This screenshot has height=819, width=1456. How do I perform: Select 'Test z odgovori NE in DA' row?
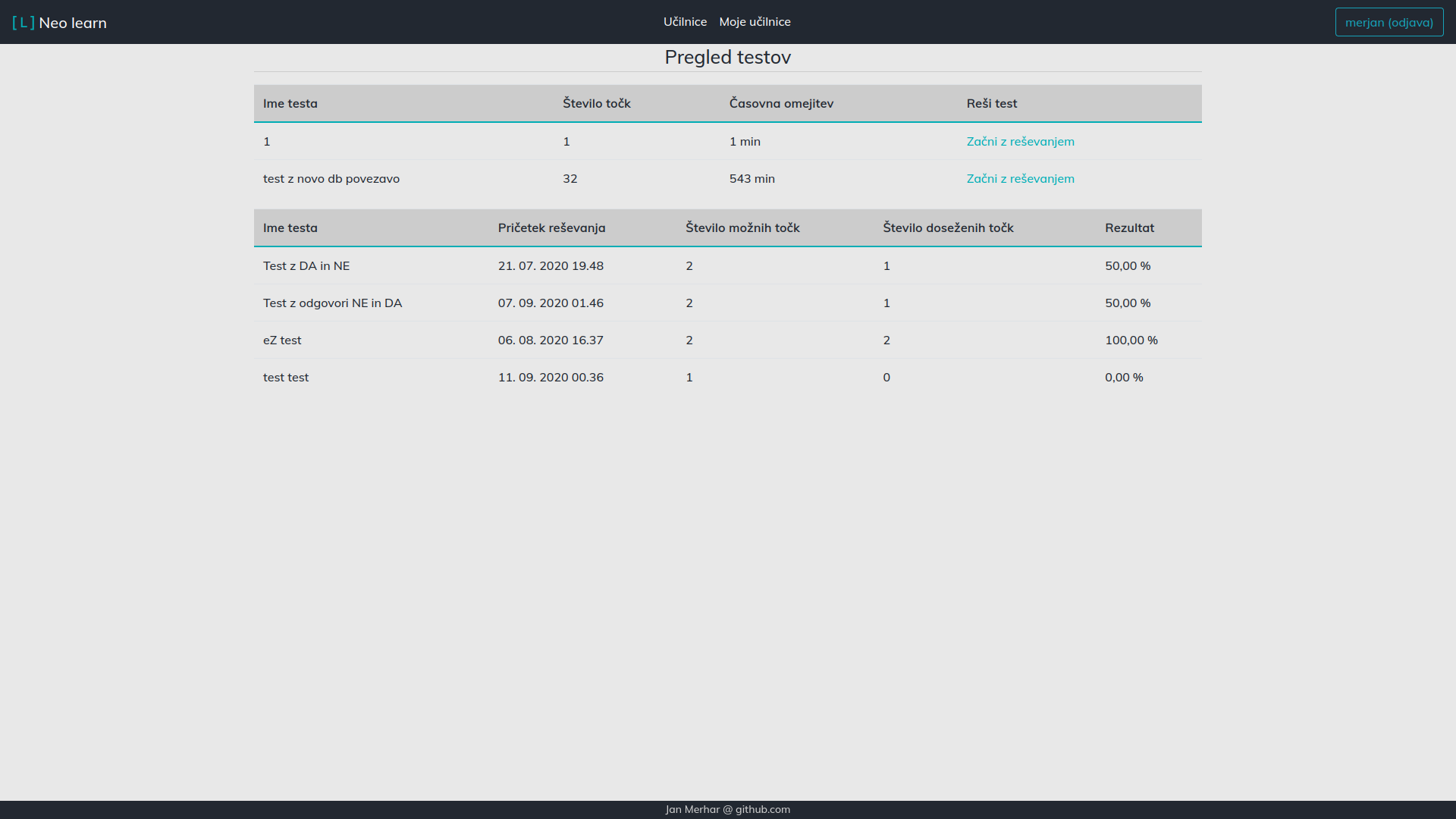point(332,303)
